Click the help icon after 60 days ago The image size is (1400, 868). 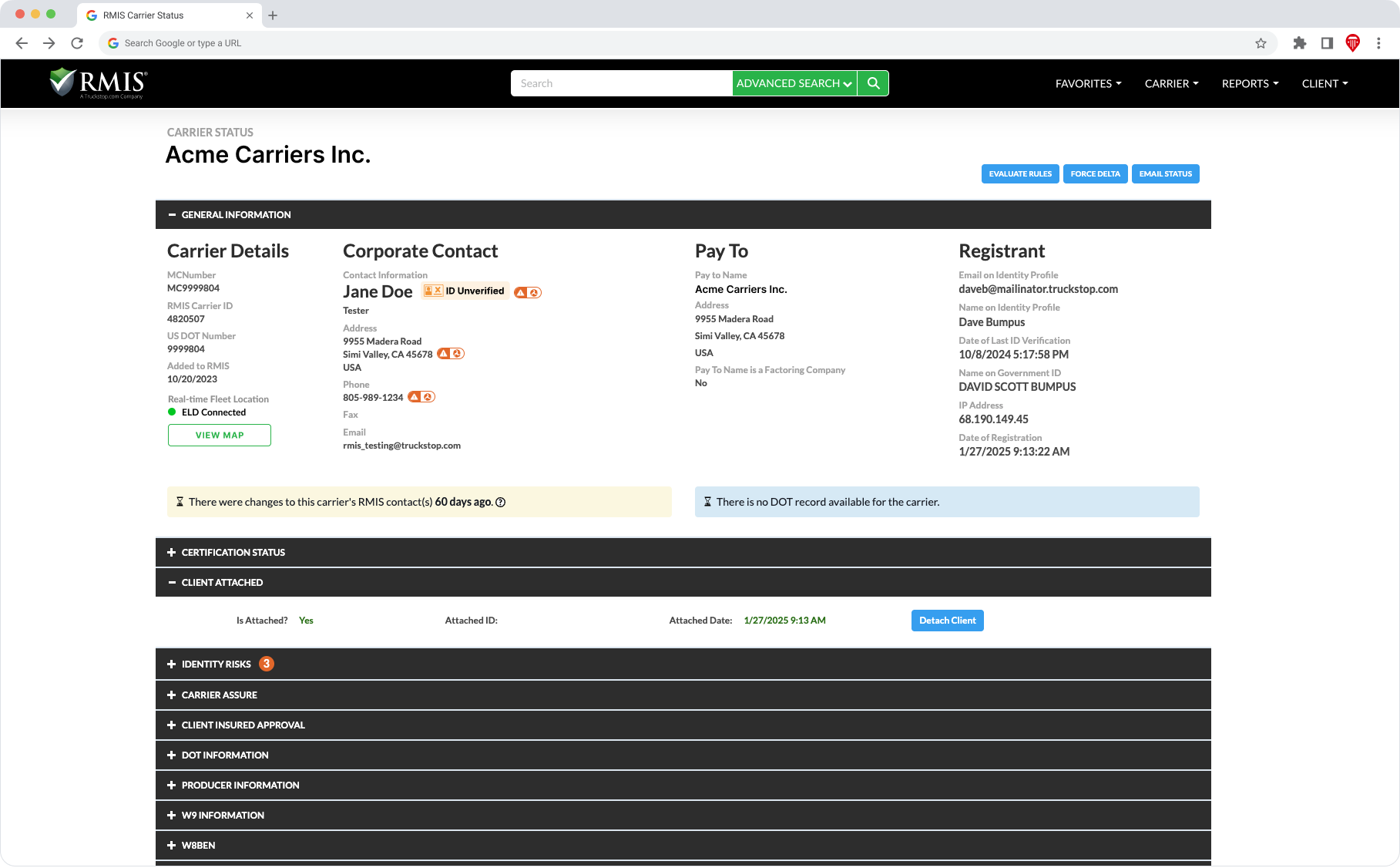point(500,503)
